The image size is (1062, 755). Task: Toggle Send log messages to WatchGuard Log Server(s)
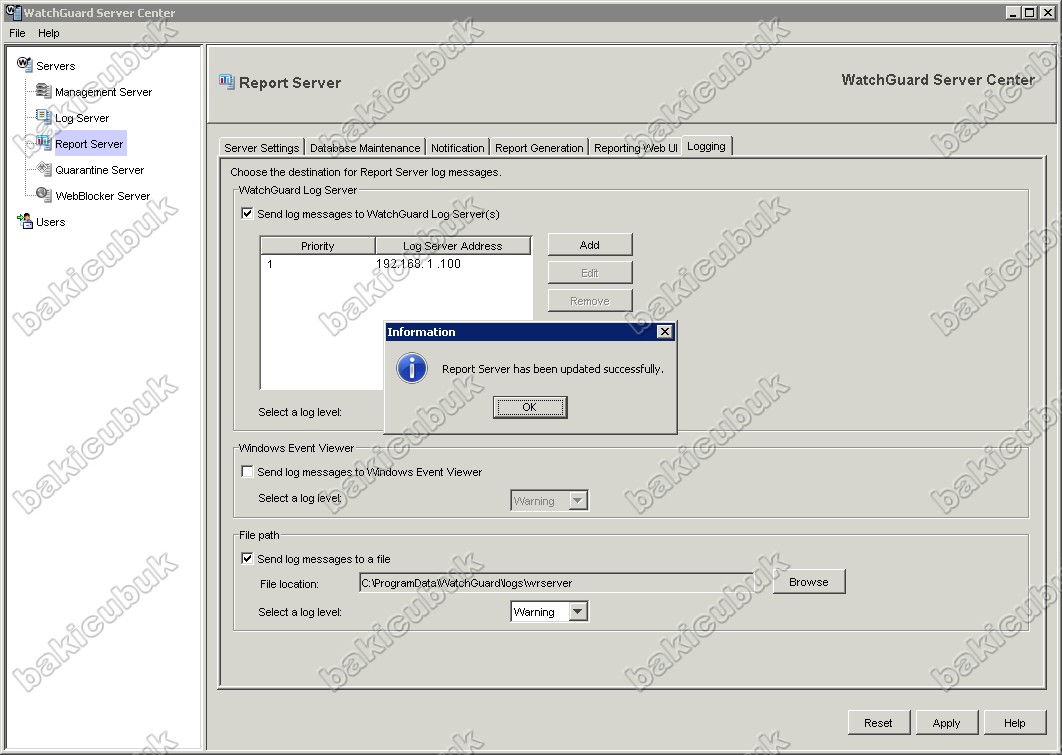pyautogui.click(x=247, y=214)
